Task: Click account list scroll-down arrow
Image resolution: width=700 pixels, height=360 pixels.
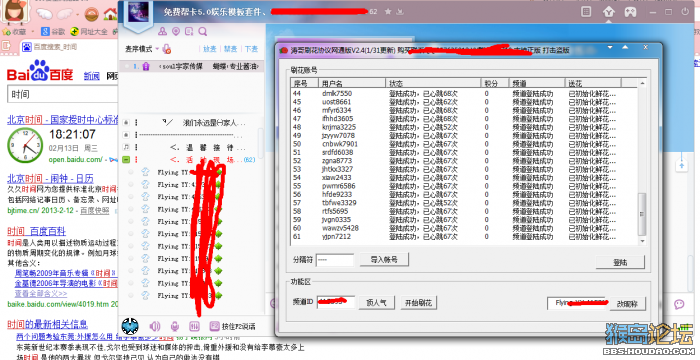Action: (642, 240)
